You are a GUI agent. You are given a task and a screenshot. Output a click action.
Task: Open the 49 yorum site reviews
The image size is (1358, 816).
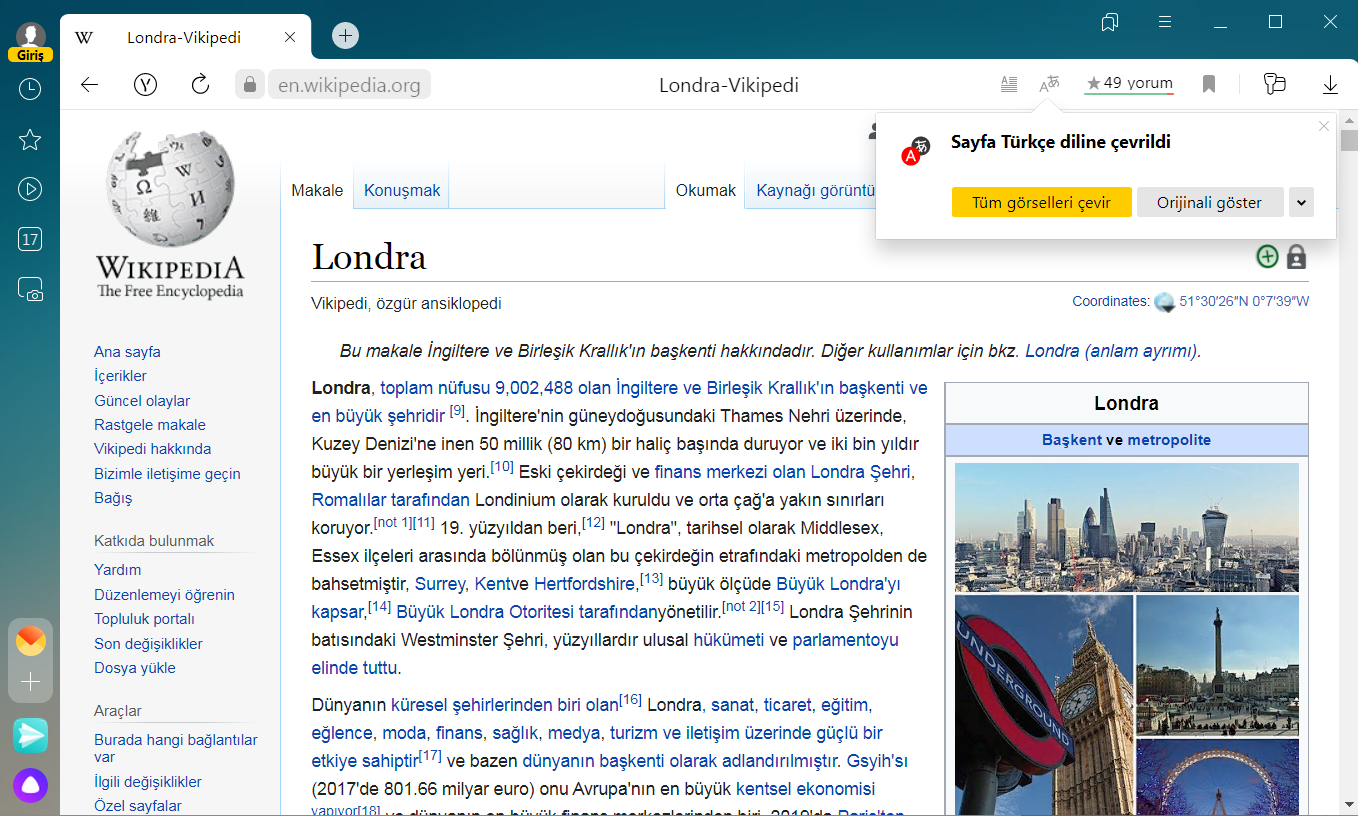1129,84
